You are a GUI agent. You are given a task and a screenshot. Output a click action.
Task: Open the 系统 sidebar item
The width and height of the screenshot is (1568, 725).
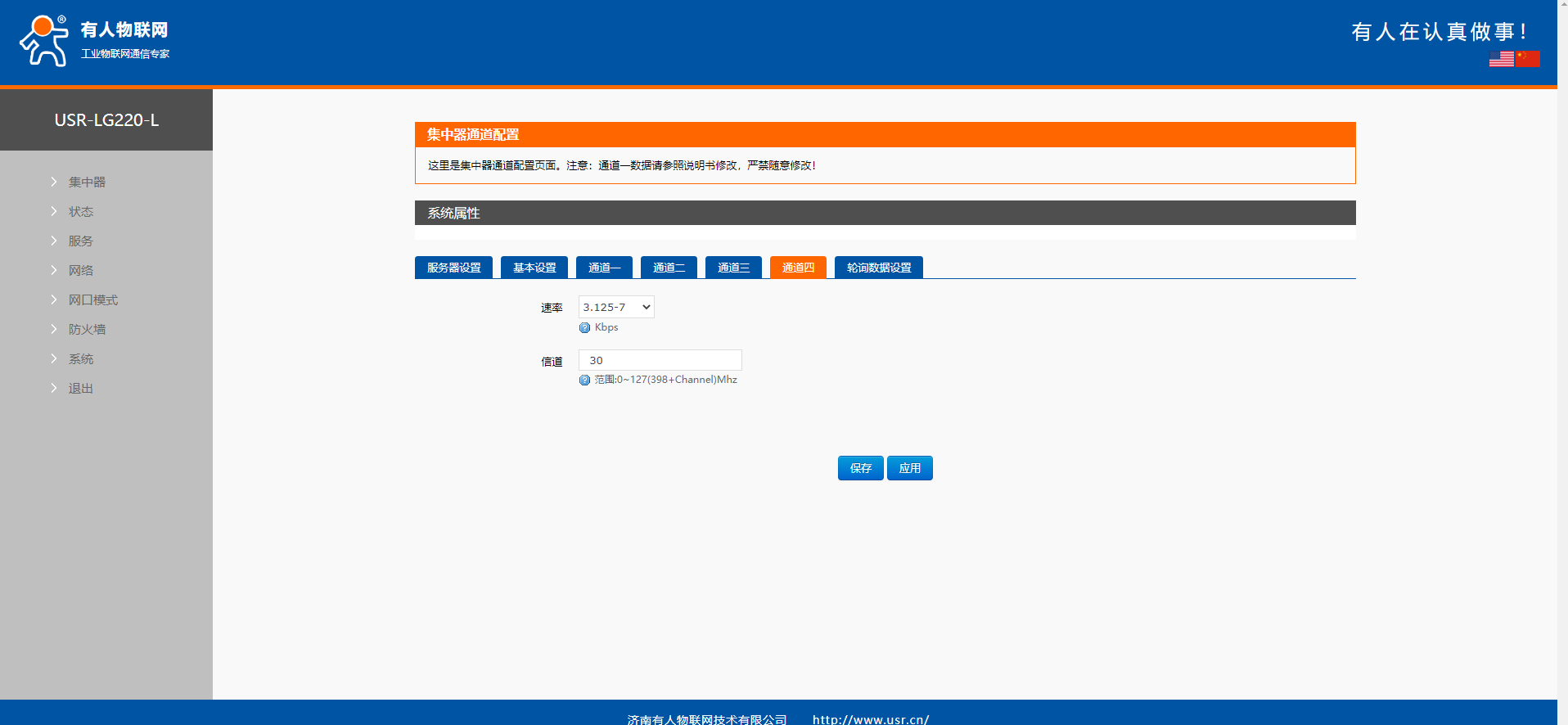tap(80, 359)
